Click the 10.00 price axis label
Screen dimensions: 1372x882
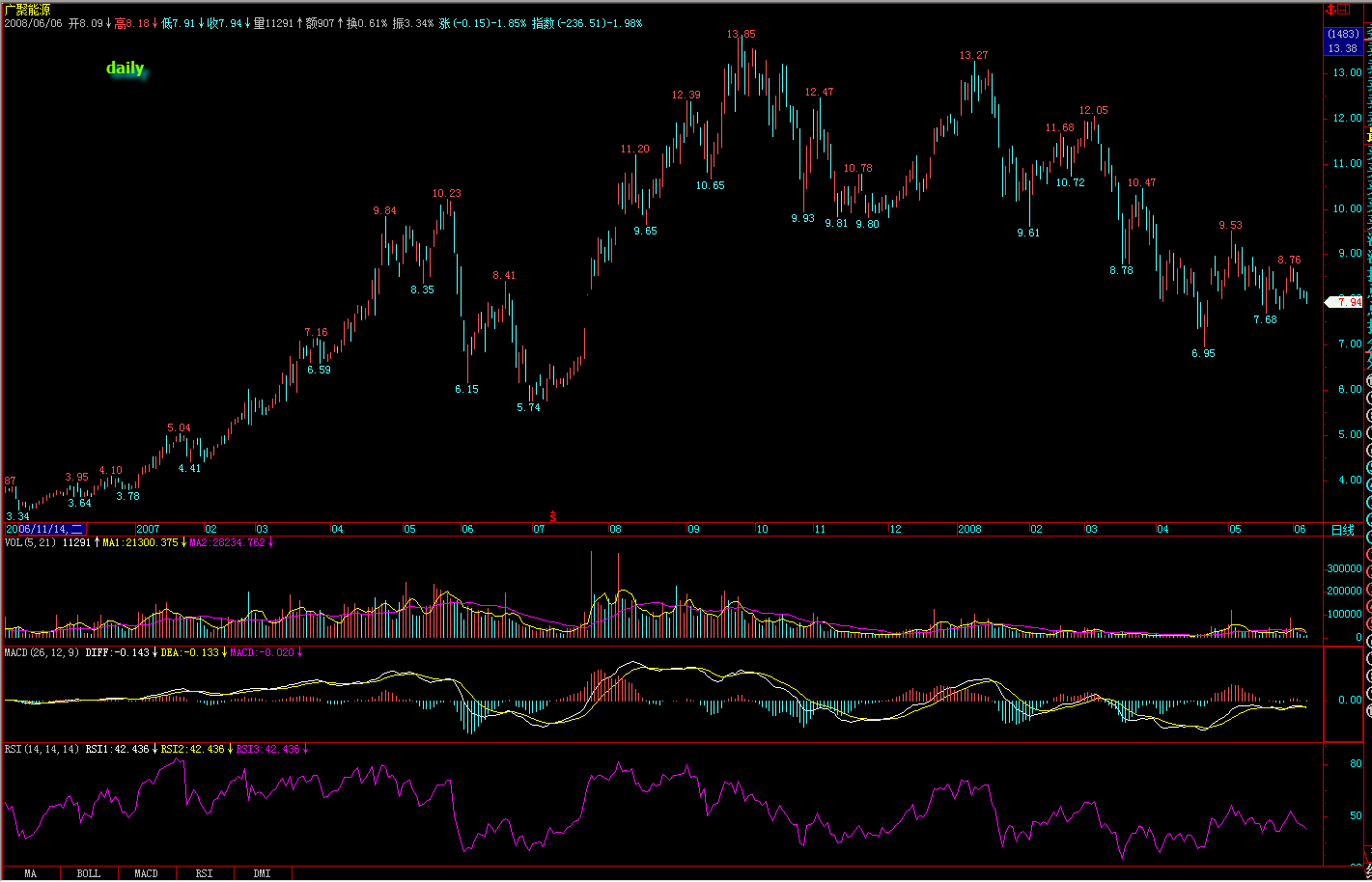(x=1347, y=208)
